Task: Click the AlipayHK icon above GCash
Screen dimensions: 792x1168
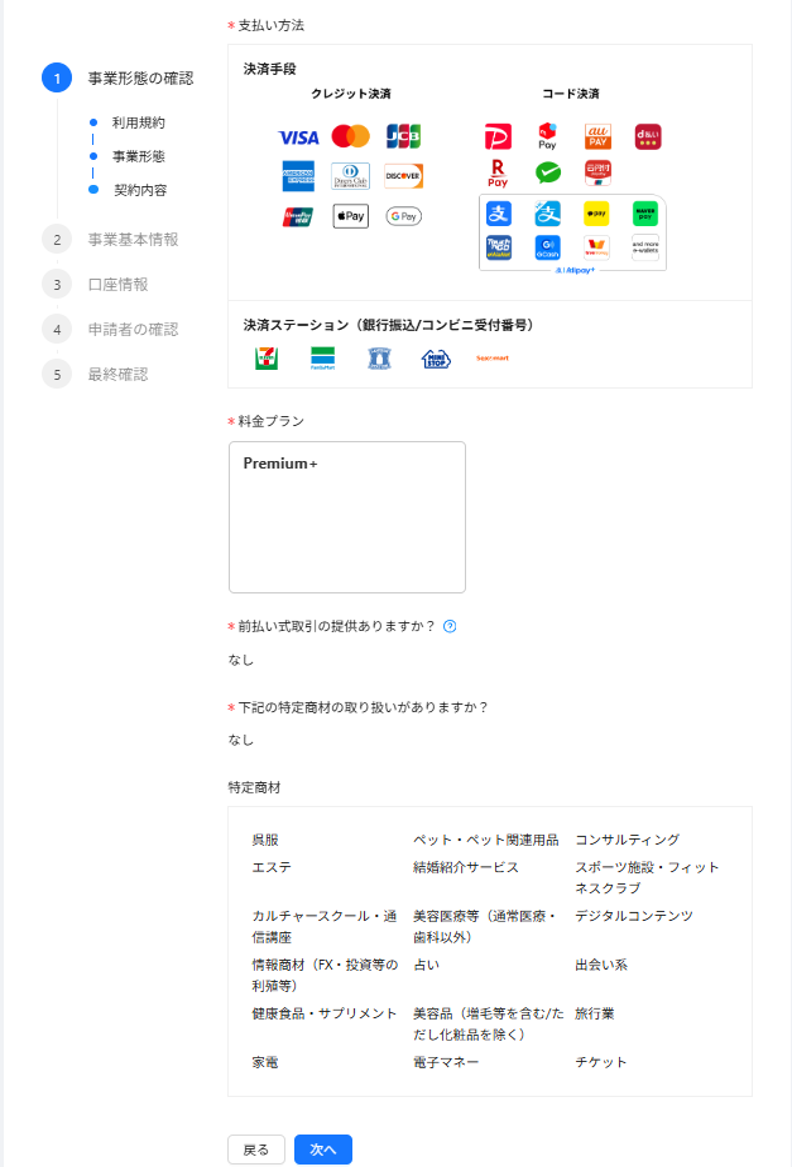Action: tap(548, 214)
